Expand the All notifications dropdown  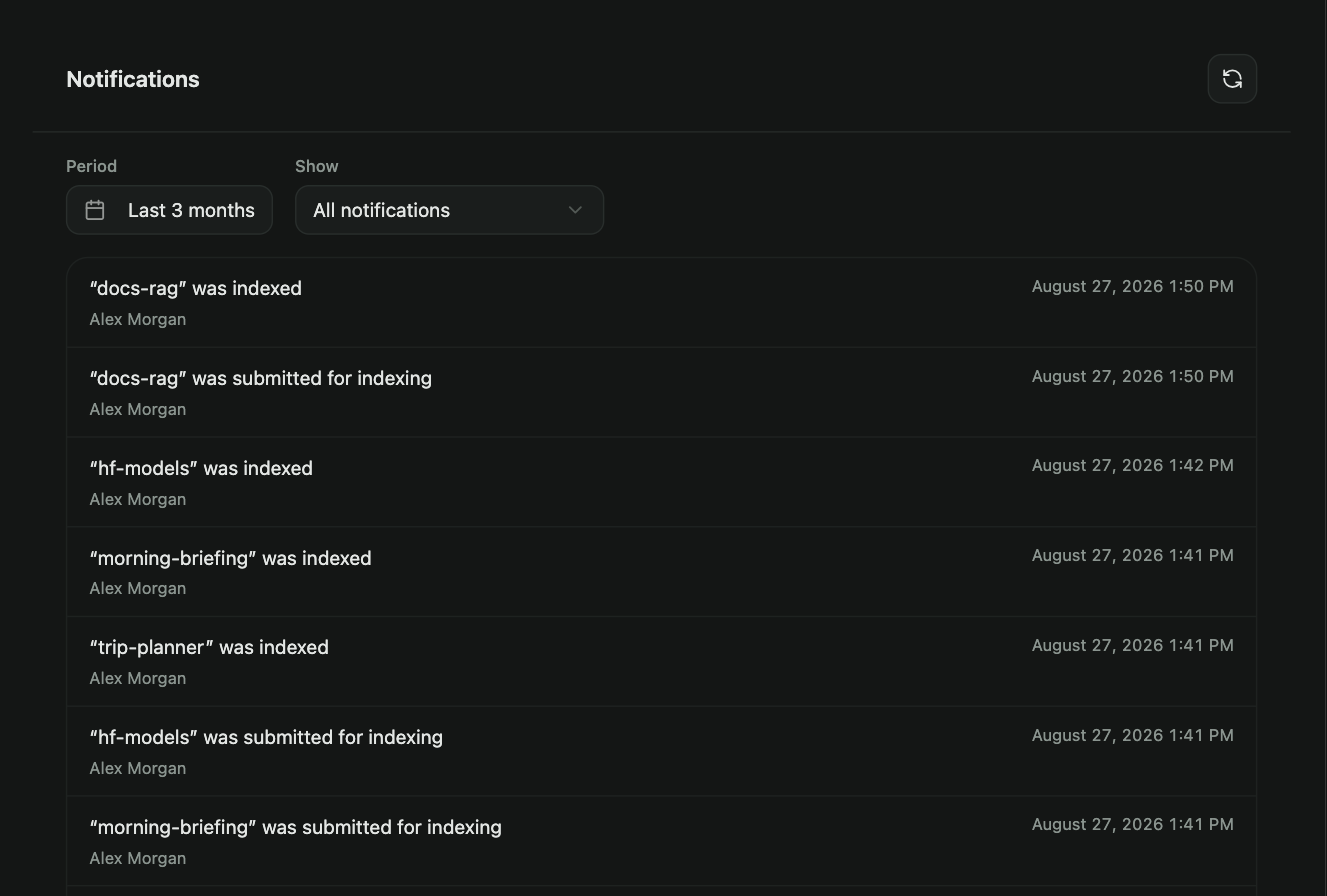[449, 210]
